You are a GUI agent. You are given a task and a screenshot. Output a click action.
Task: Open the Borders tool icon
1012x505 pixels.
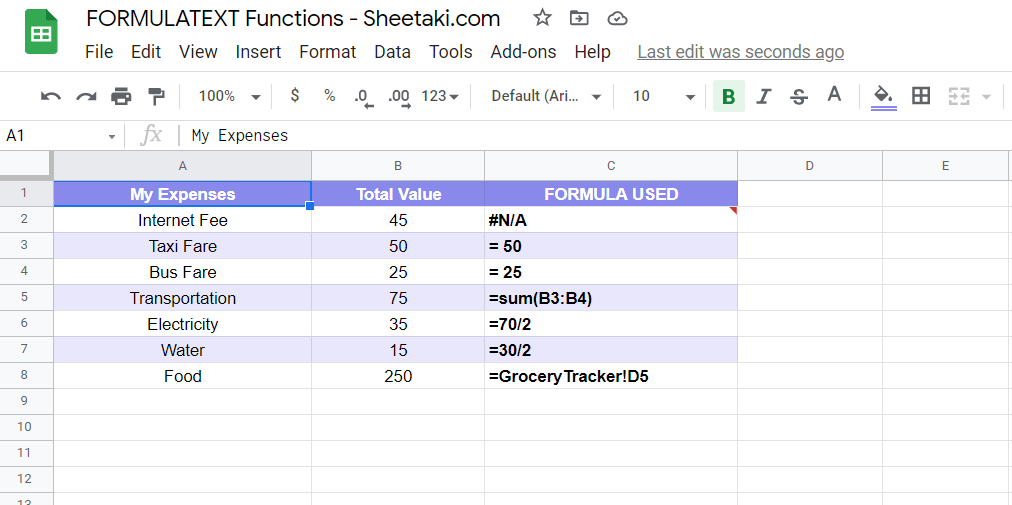point(921,96)
